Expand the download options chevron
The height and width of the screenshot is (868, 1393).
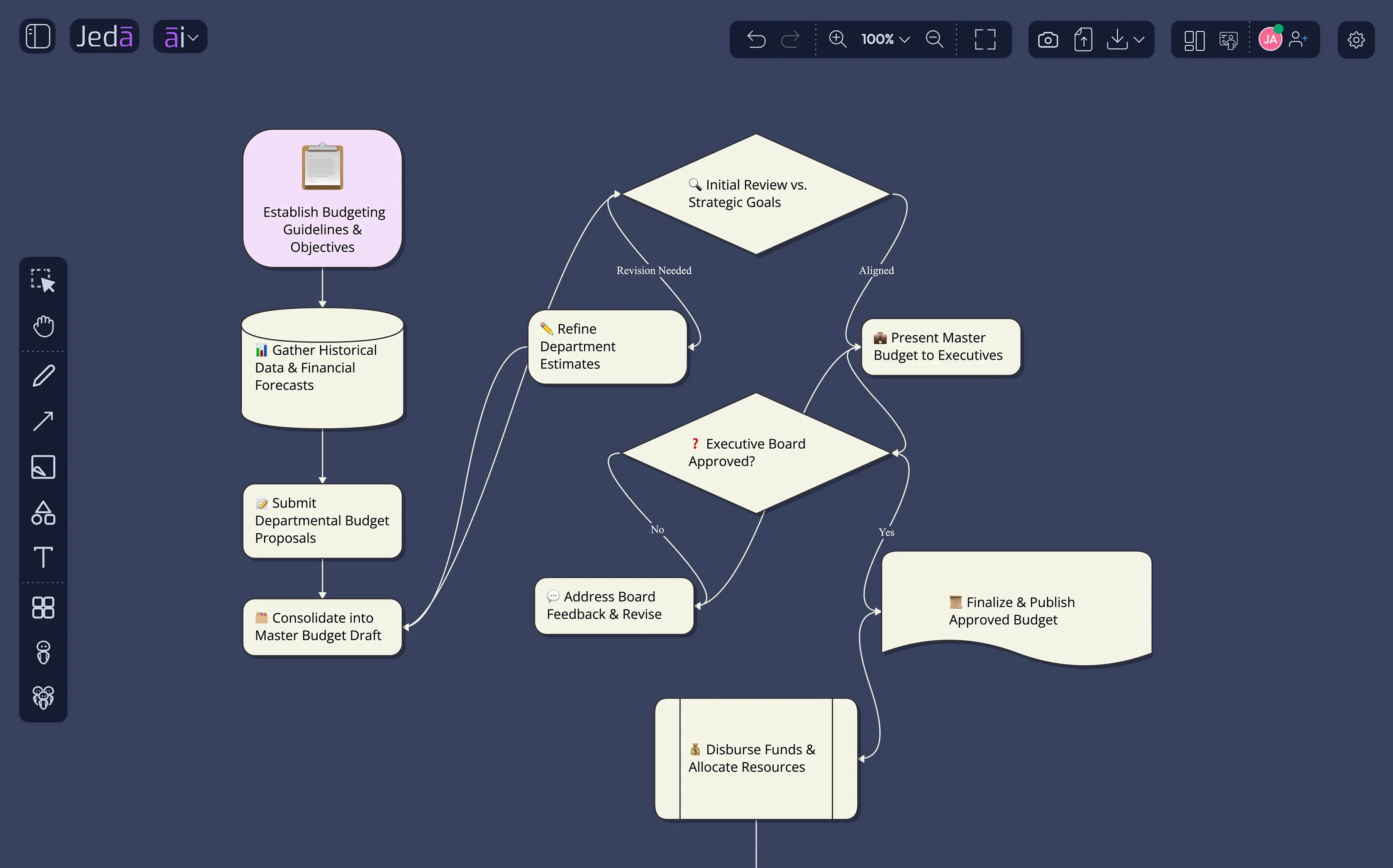click(1139, 40)
